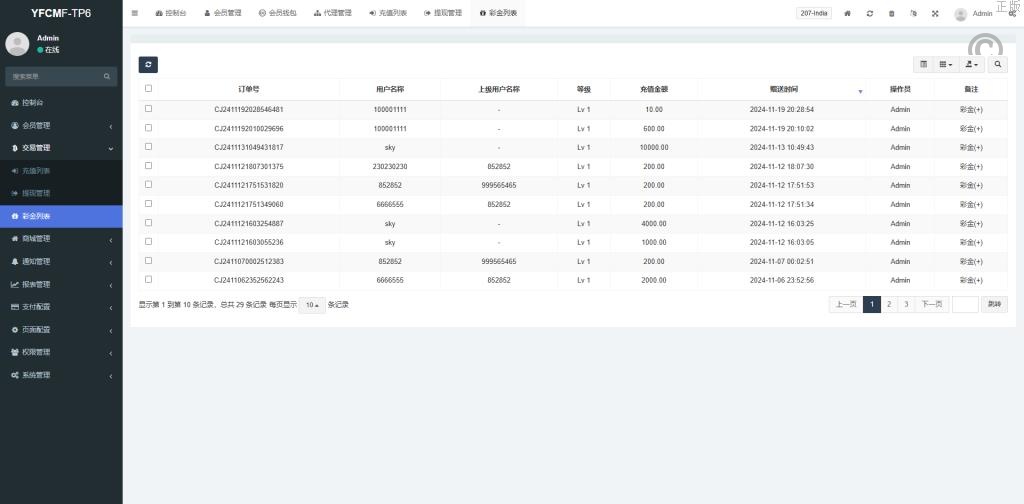Click the page number jump input field
The height and width of the screenshot is (504, 1024).
(965, 305)
